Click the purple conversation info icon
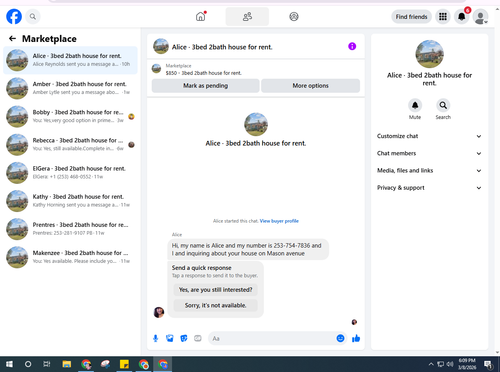 pos(352,46)
